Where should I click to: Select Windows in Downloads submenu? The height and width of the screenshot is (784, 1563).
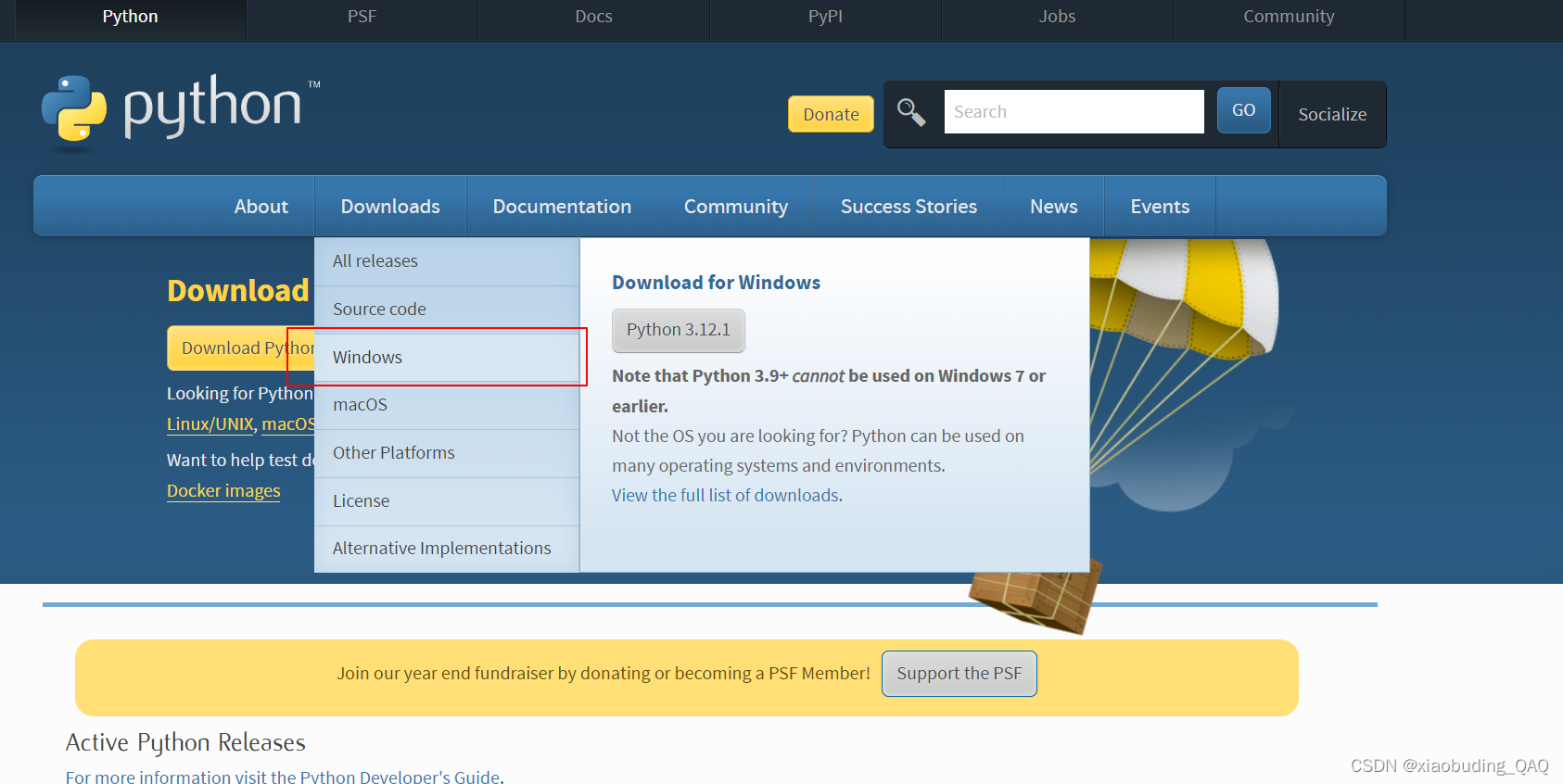coord(447,358)
